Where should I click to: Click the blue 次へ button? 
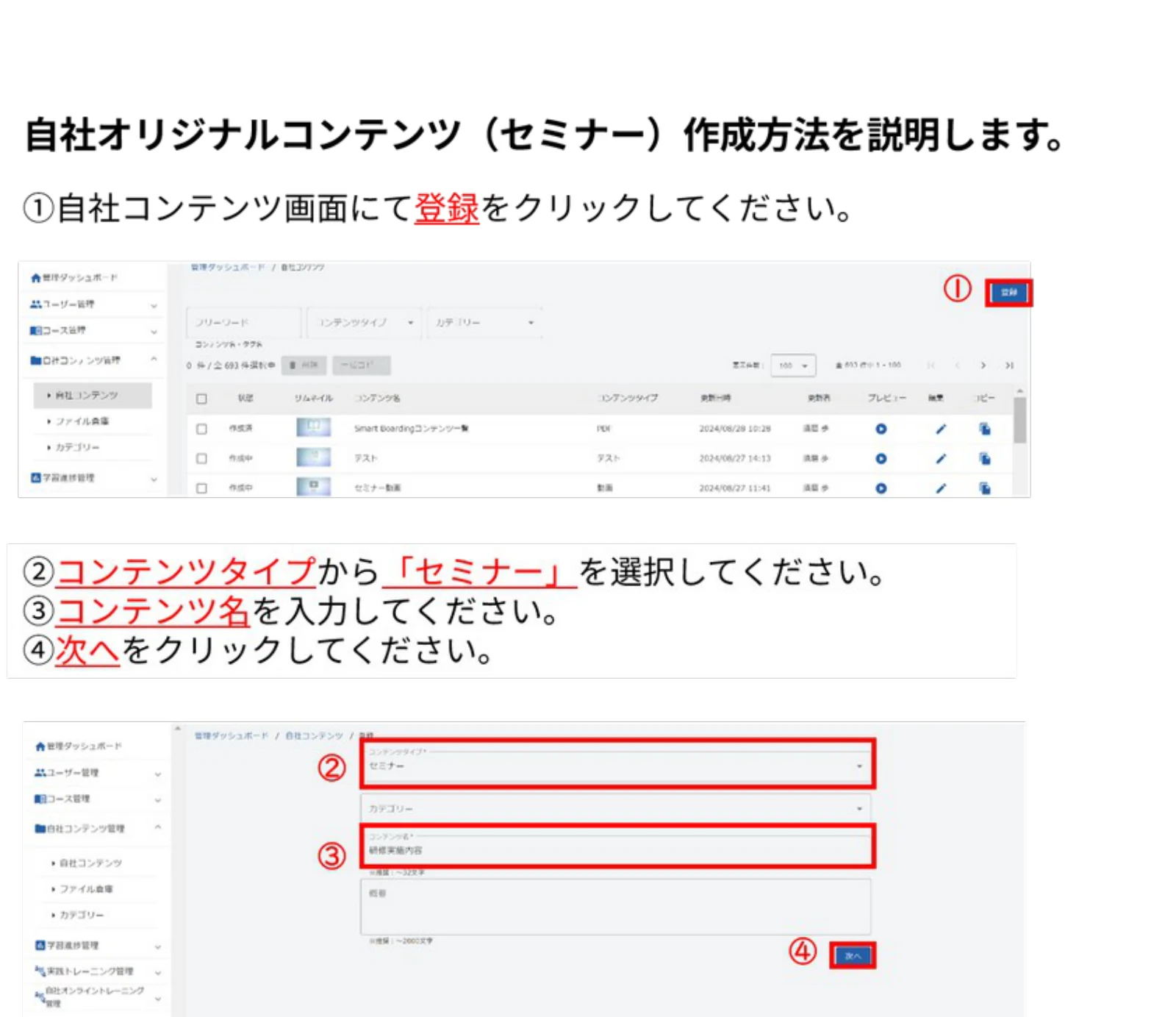[x=853, y=955]
